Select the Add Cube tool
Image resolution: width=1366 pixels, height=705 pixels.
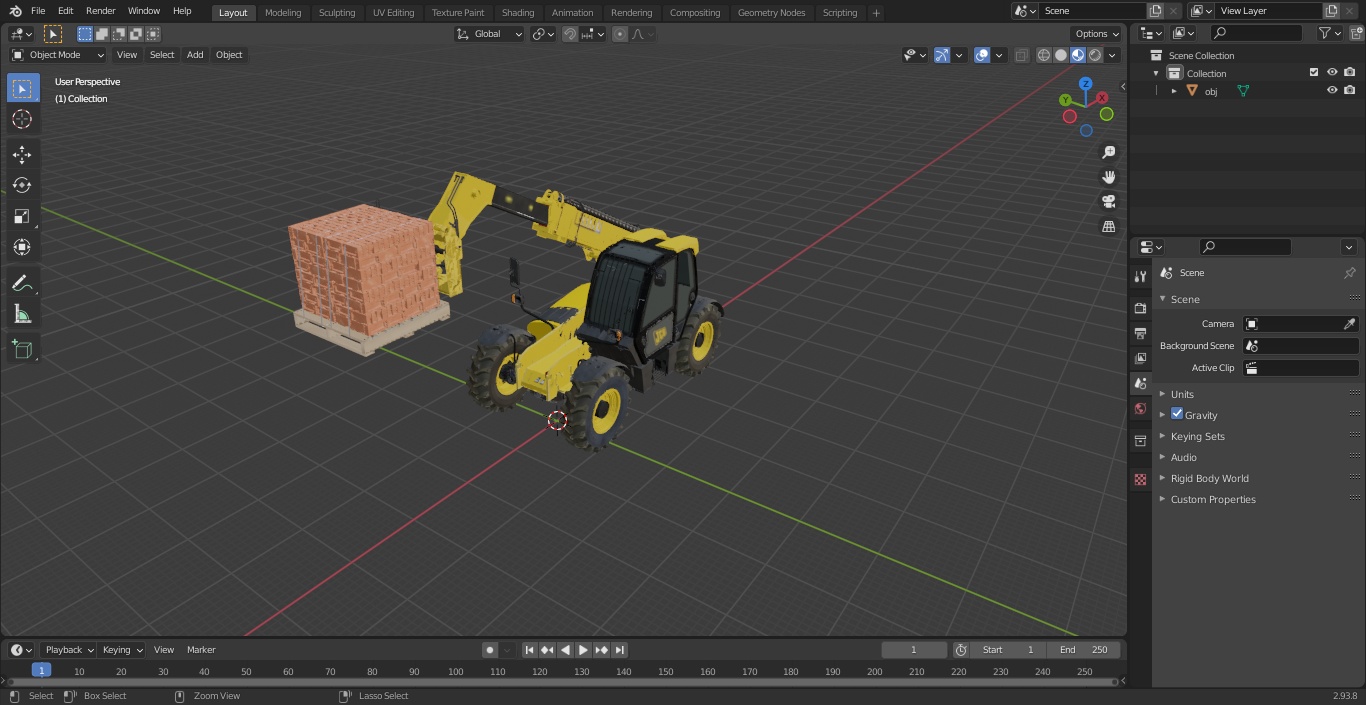click(x=22, y=349)
